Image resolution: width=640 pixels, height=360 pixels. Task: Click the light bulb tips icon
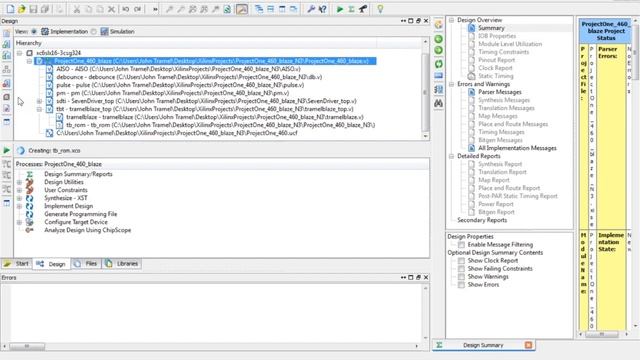click(x=380, y=9)
